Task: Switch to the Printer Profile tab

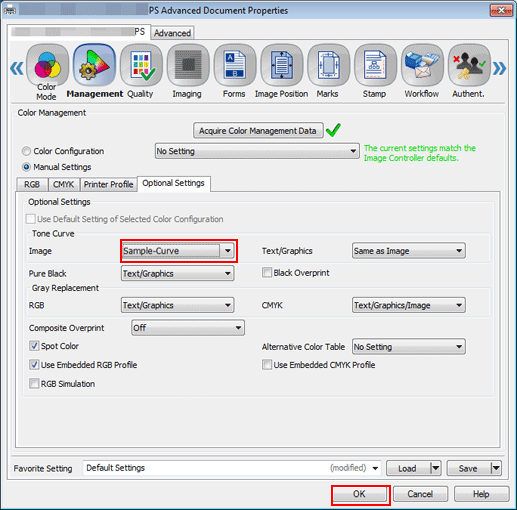Action: [x=108, y=184]
